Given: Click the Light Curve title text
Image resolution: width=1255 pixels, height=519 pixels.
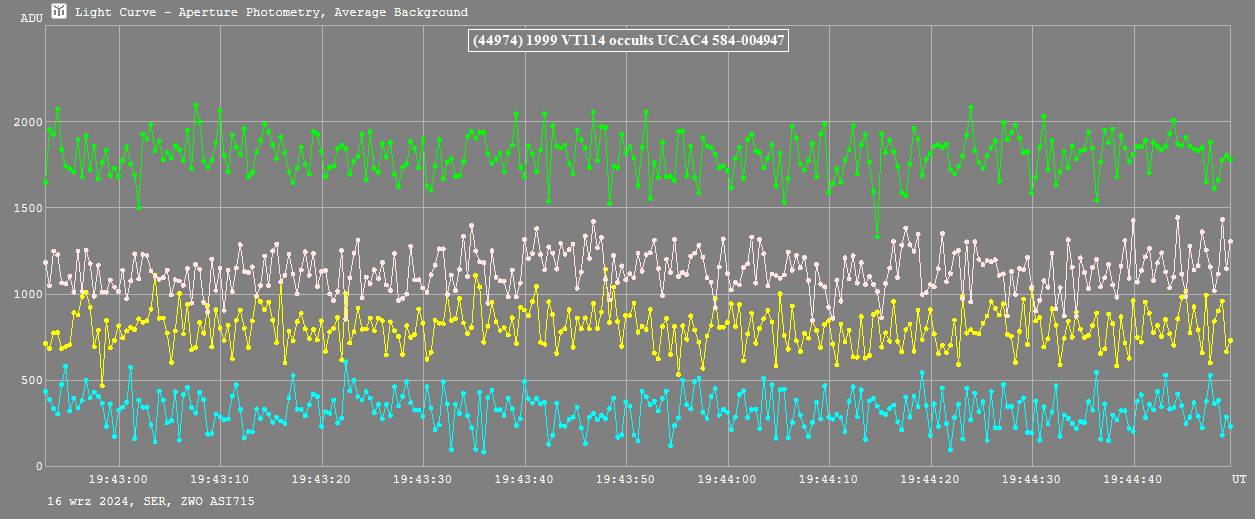Looking at the screenshot, I should tap(271, 13).
